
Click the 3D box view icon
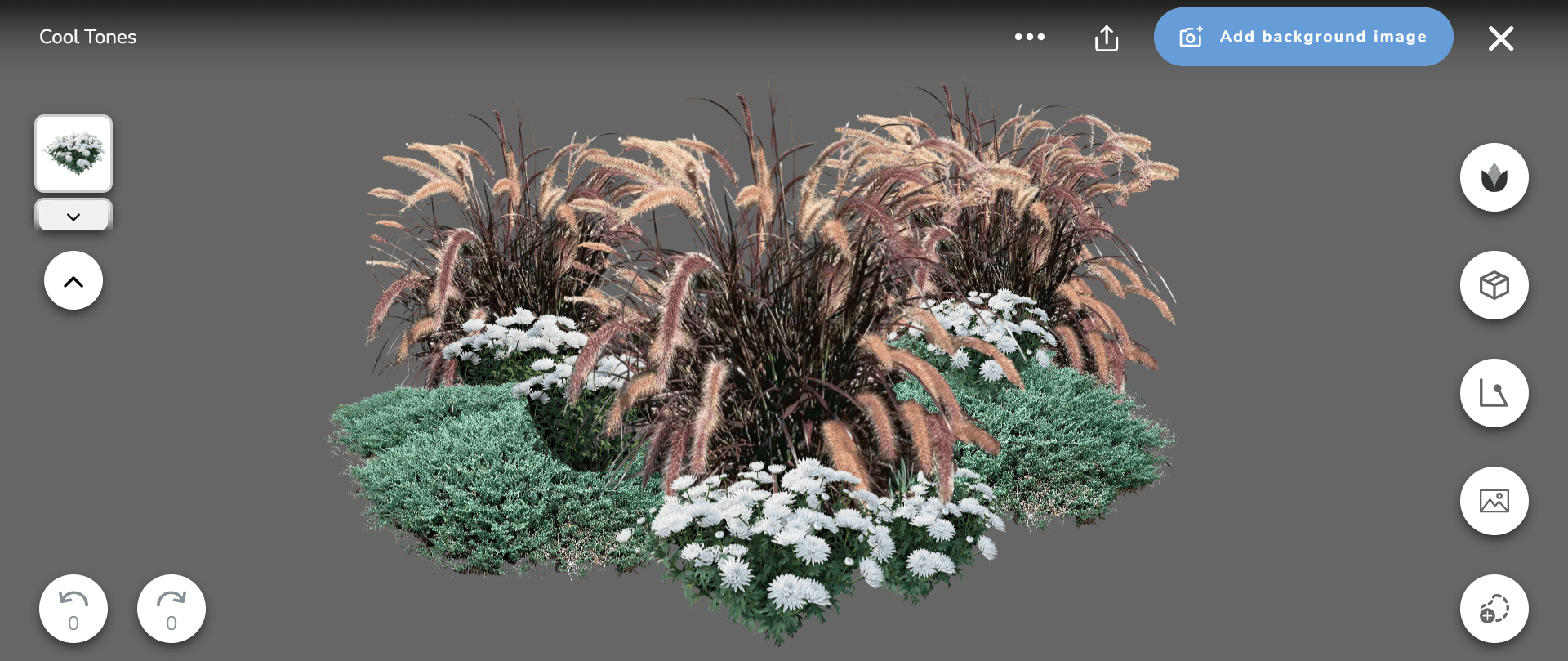(1494, 285)
